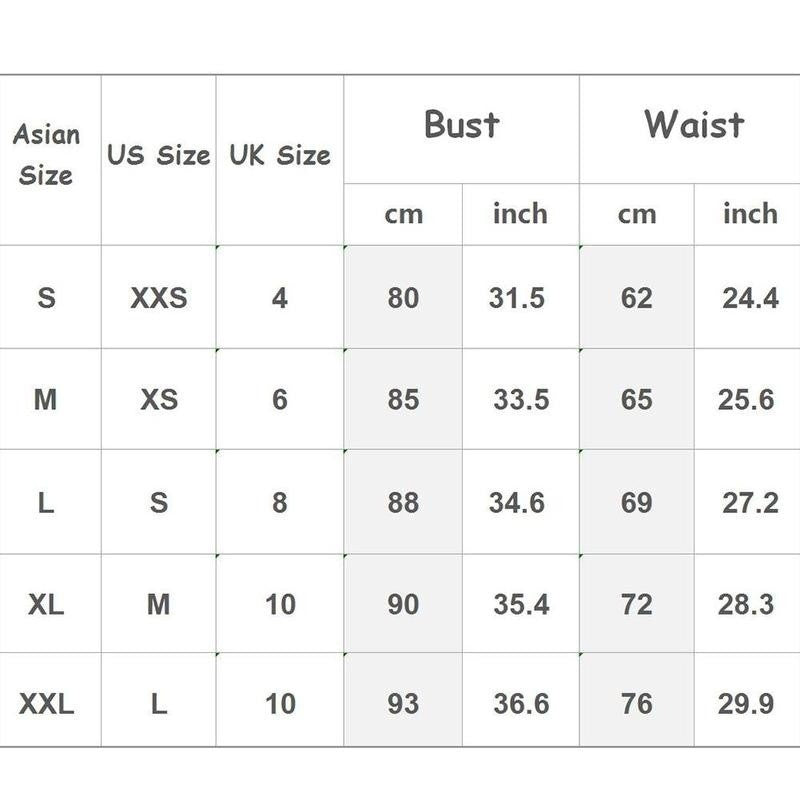Click the 28.3 inch waist cell

746,604
